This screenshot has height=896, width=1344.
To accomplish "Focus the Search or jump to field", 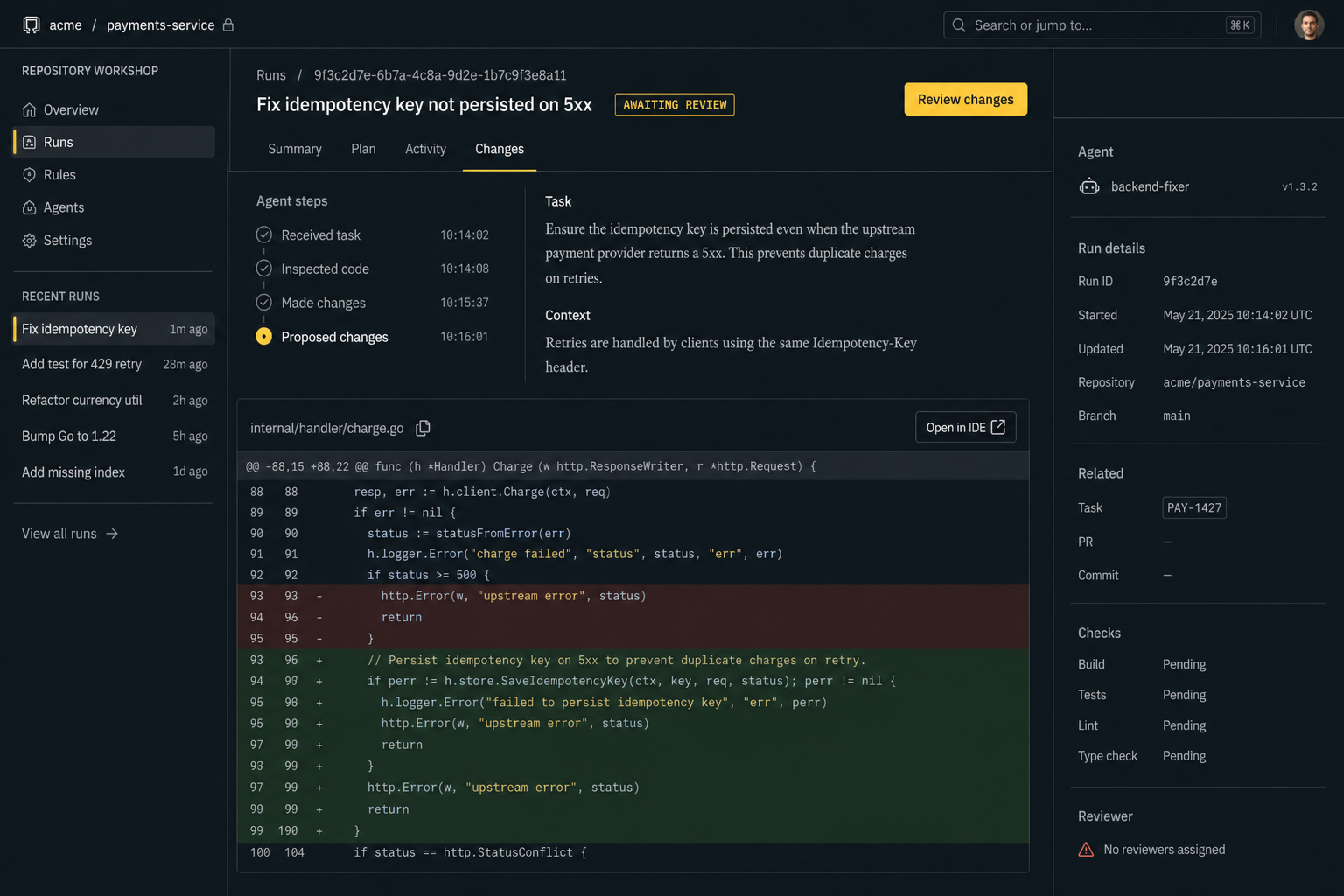I will pos(1103,25).
